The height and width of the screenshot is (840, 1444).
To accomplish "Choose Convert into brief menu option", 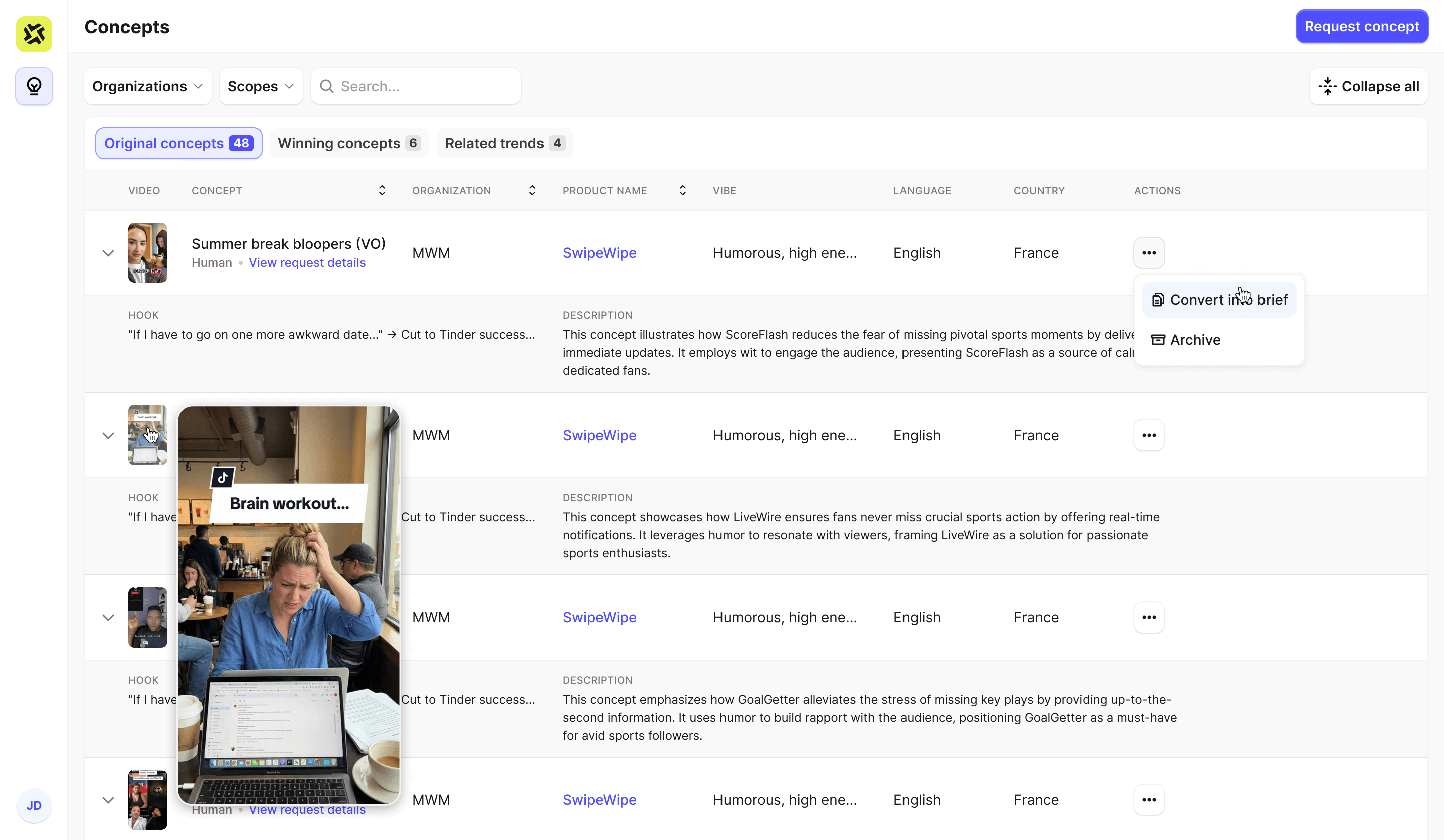I will tap(1218, 300).
